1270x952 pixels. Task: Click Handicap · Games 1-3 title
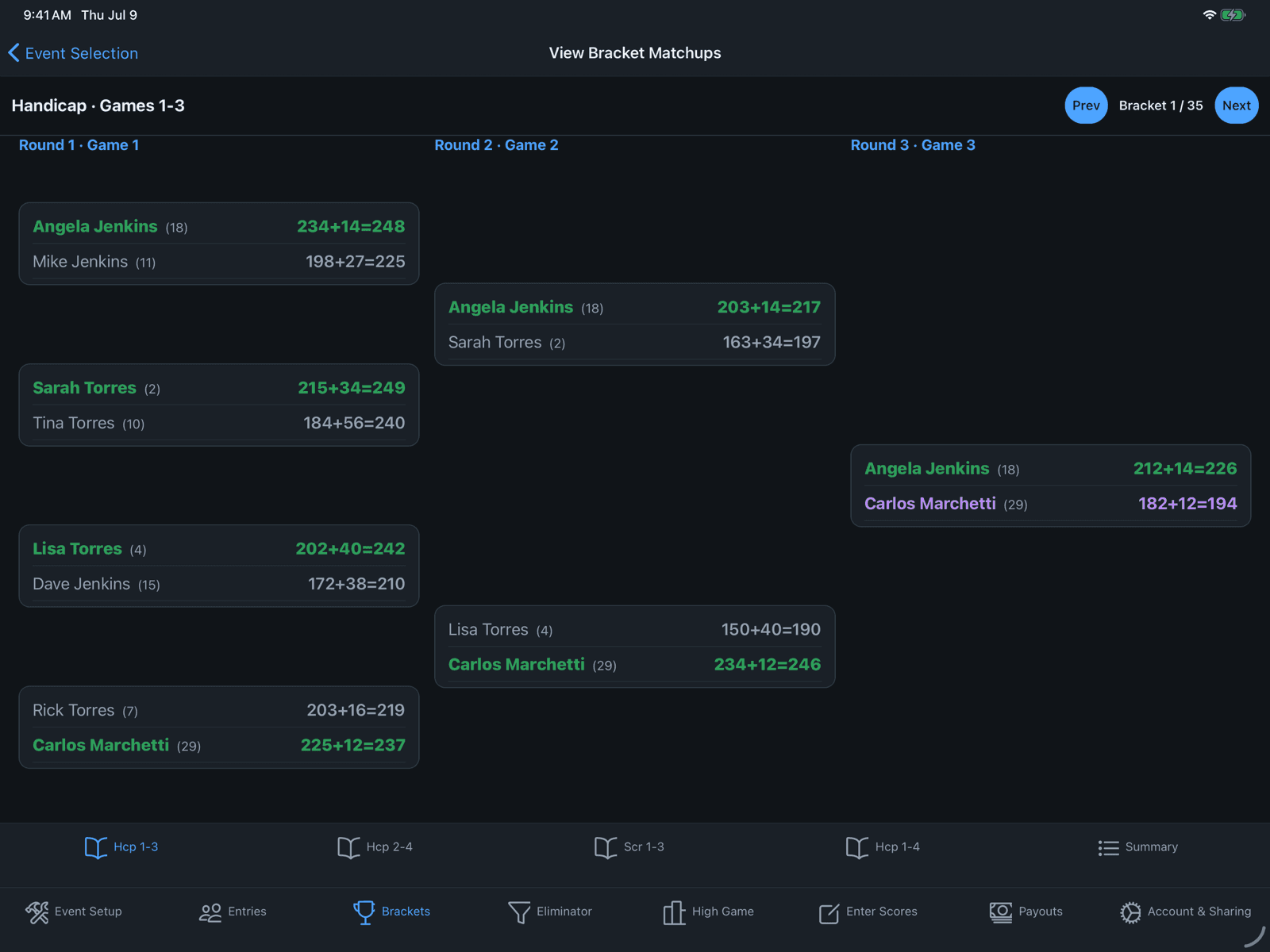coord(98,106)
